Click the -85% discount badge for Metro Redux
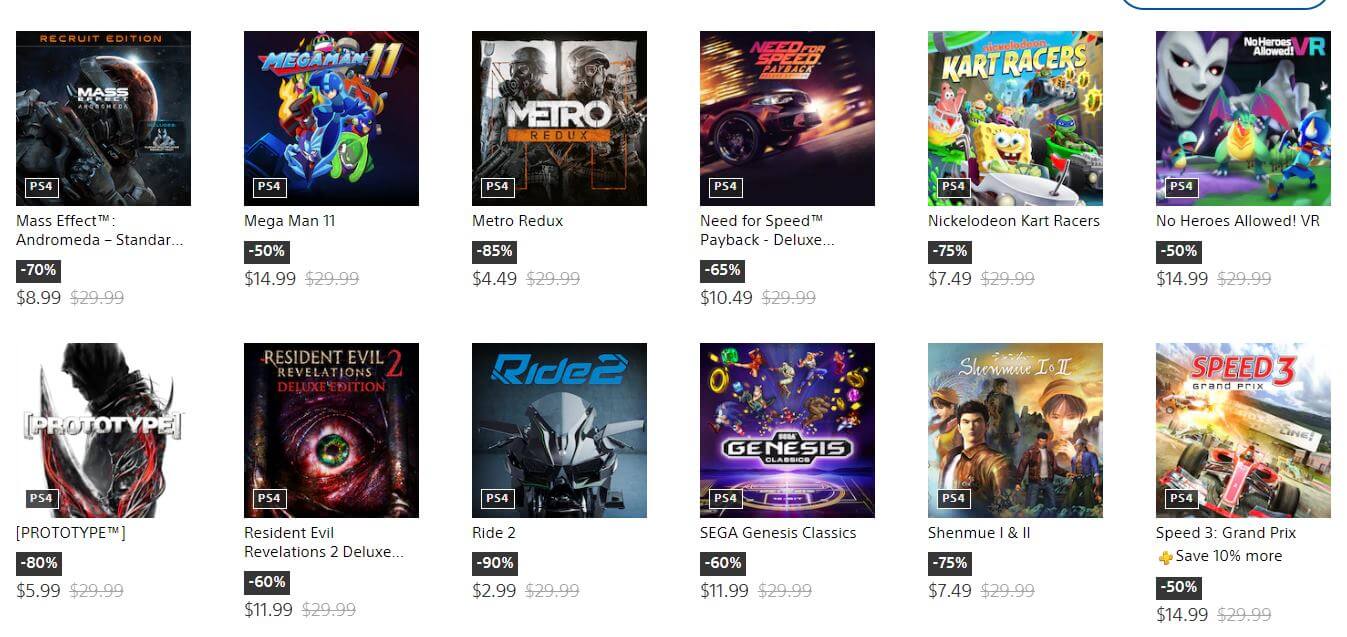1347x637 pixels. coord(493,251)
